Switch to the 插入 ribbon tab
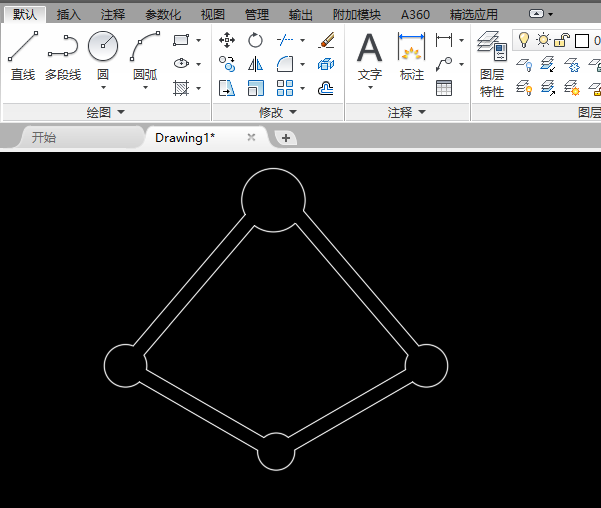The width and height of the screenshot is (601, 508). click(69, 15)
